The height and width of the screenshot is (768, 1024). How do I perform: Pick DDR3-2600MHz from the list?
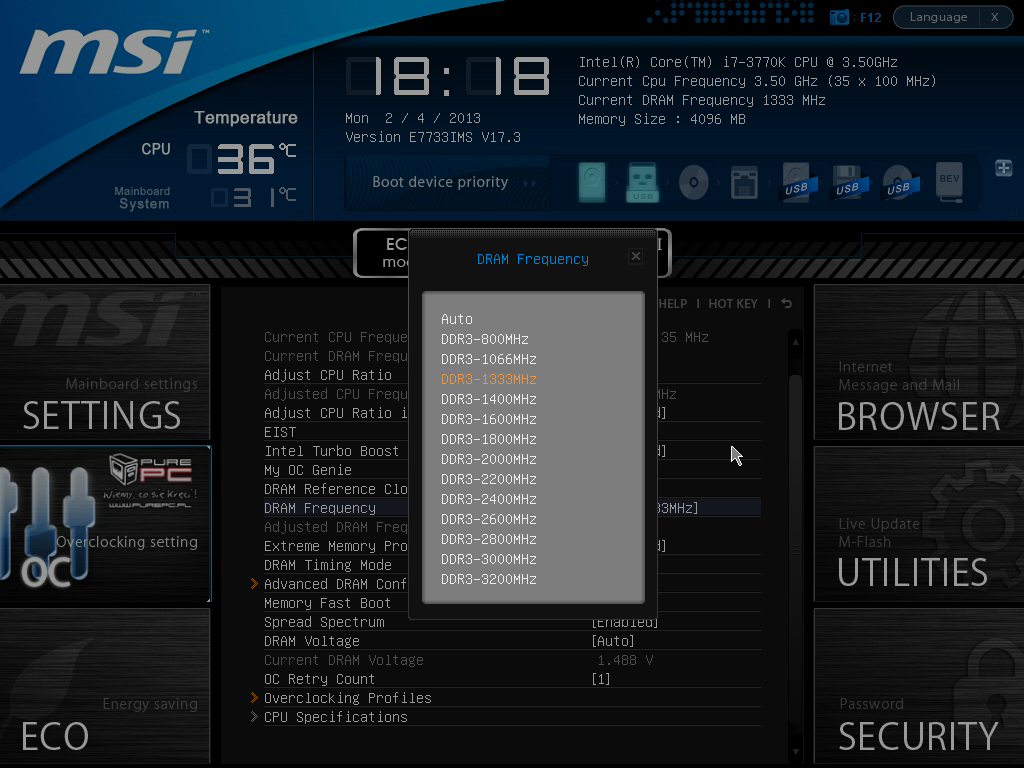[488, 519]
